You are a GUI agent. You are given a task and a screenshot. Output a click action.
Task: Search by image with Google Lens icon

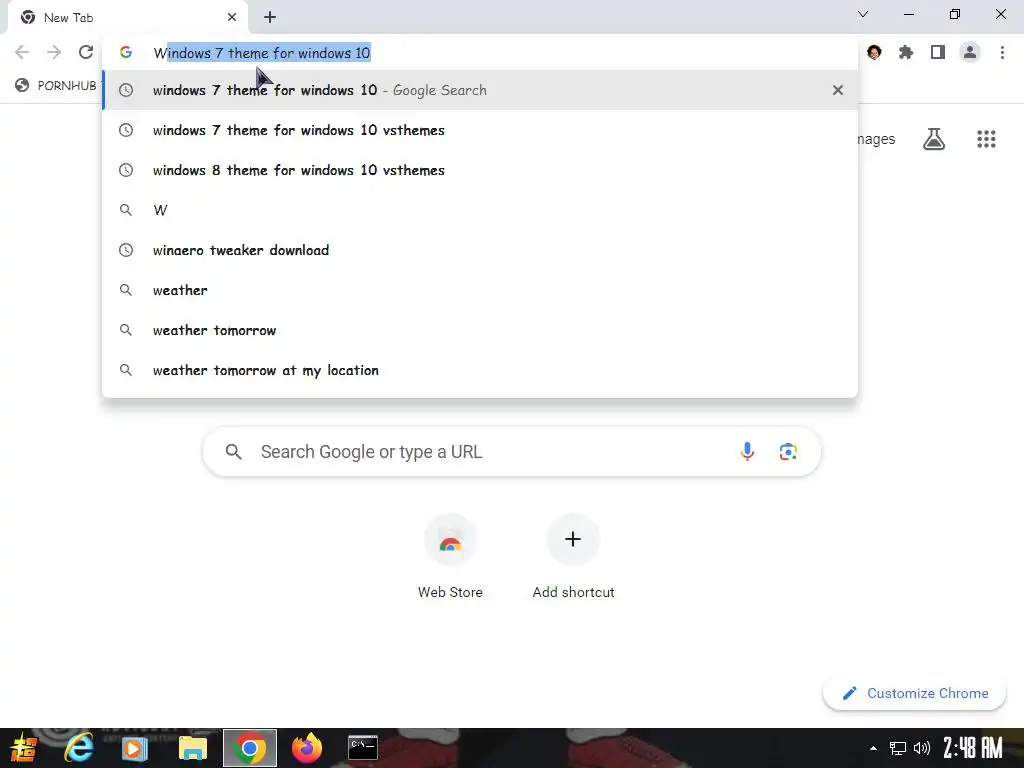[x=788, y=451]
